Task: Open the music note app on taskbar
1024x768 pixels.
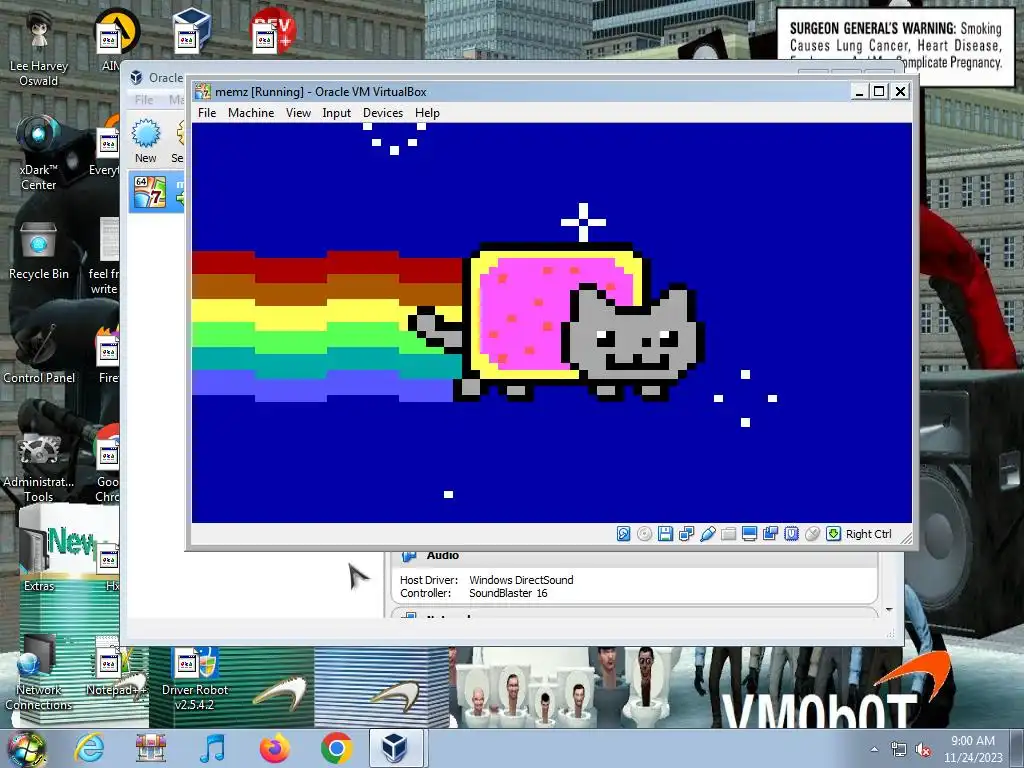Action: coord(212,748)
